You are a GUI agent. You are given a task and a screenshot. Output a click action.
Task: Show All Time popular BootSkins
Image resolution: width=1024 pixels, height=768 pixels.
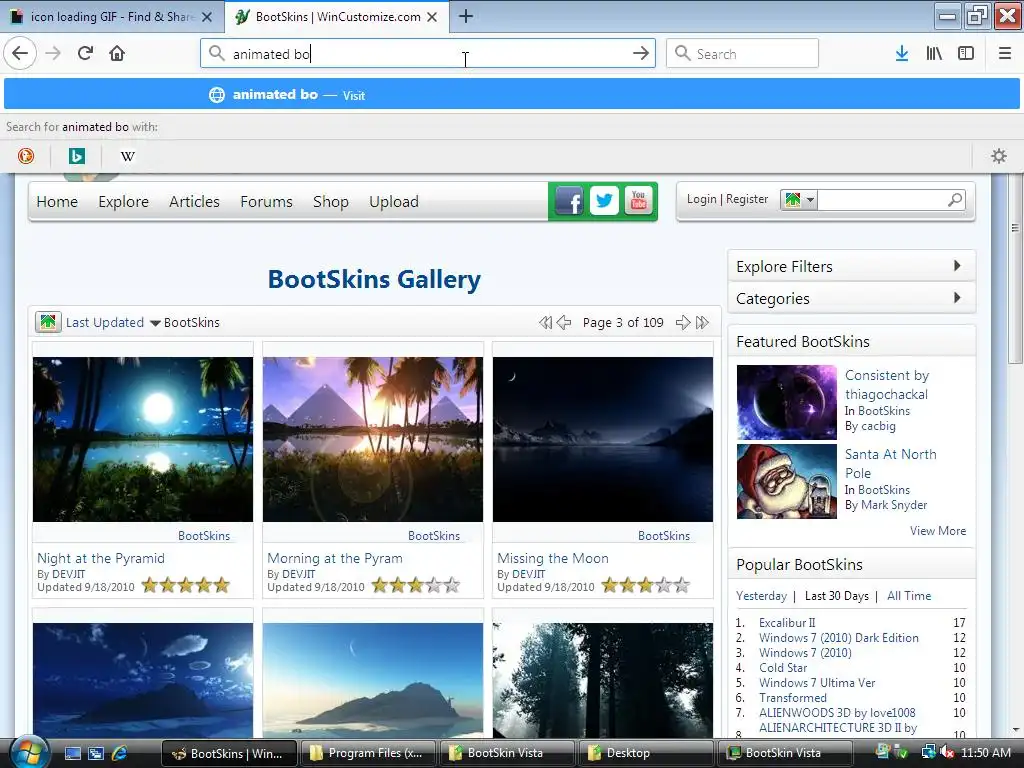click(x=908, y=596)
